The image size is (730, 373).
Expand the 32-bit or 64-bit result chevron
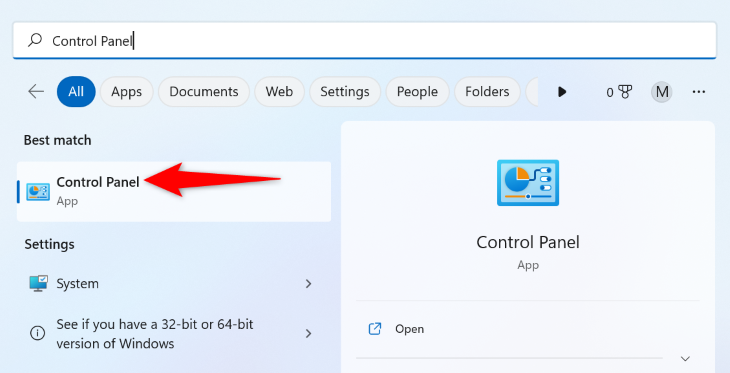[x=308, y=333]
